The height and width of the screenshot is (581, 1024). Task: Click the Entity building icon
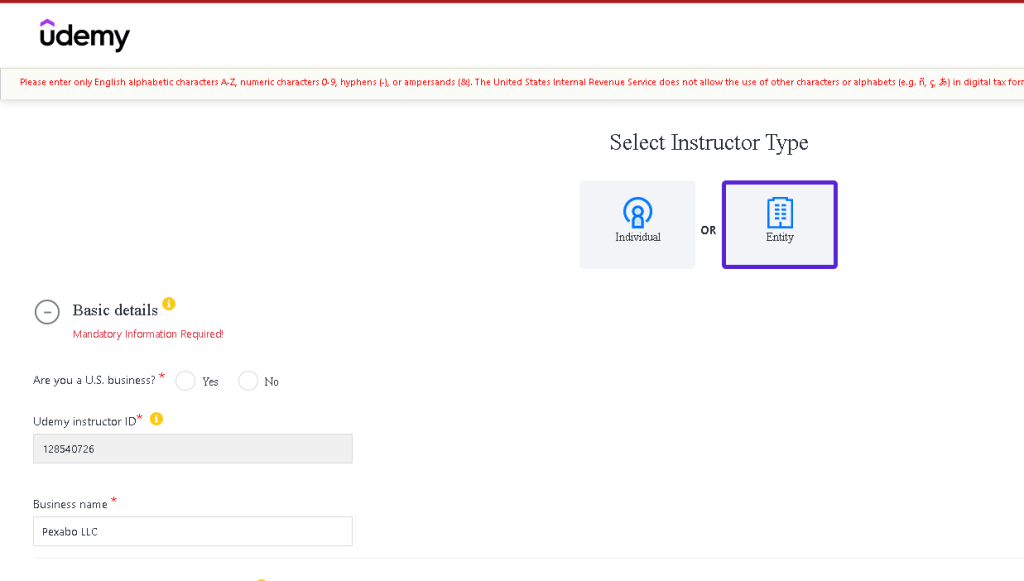point(780,212)
